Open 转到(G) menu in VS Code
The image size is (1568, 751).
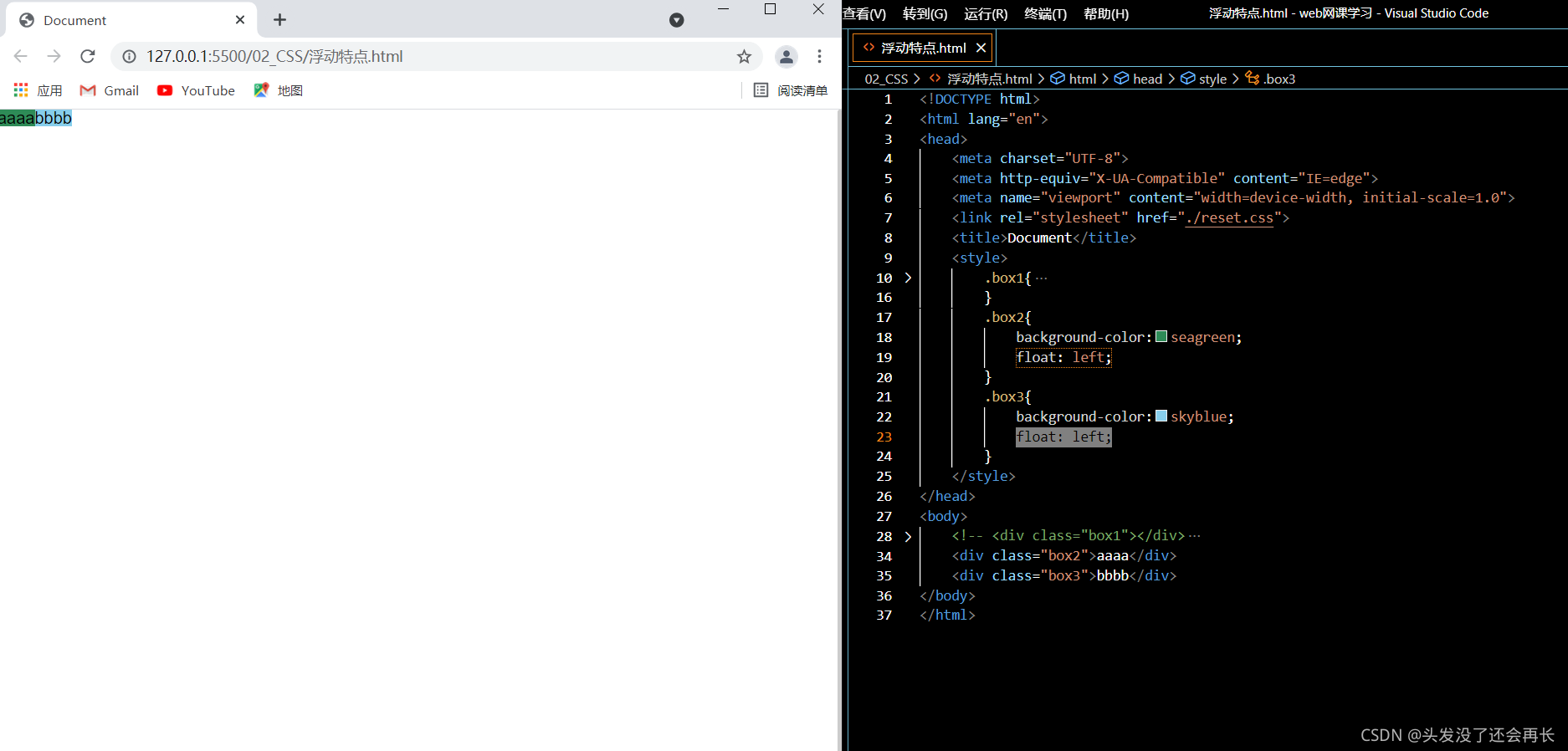point(925,13)
